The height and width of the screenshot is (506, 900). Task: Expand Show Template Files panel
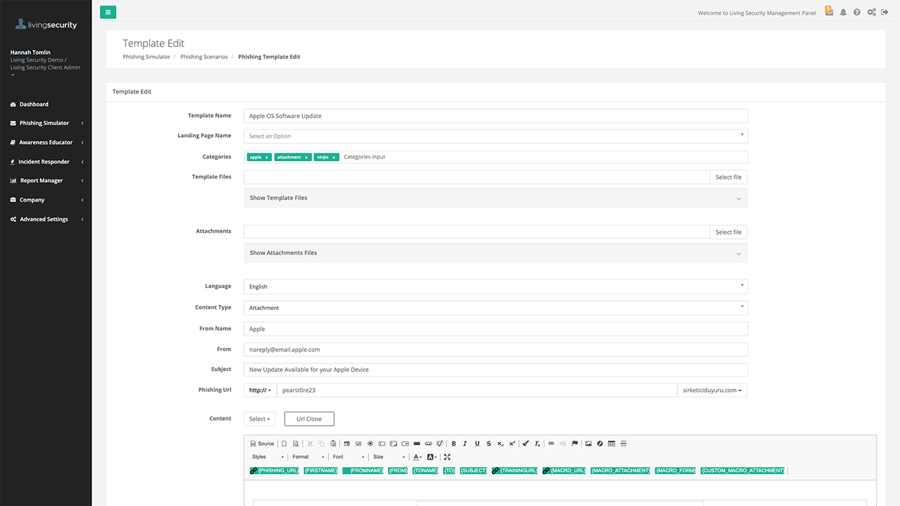(495, 198)
